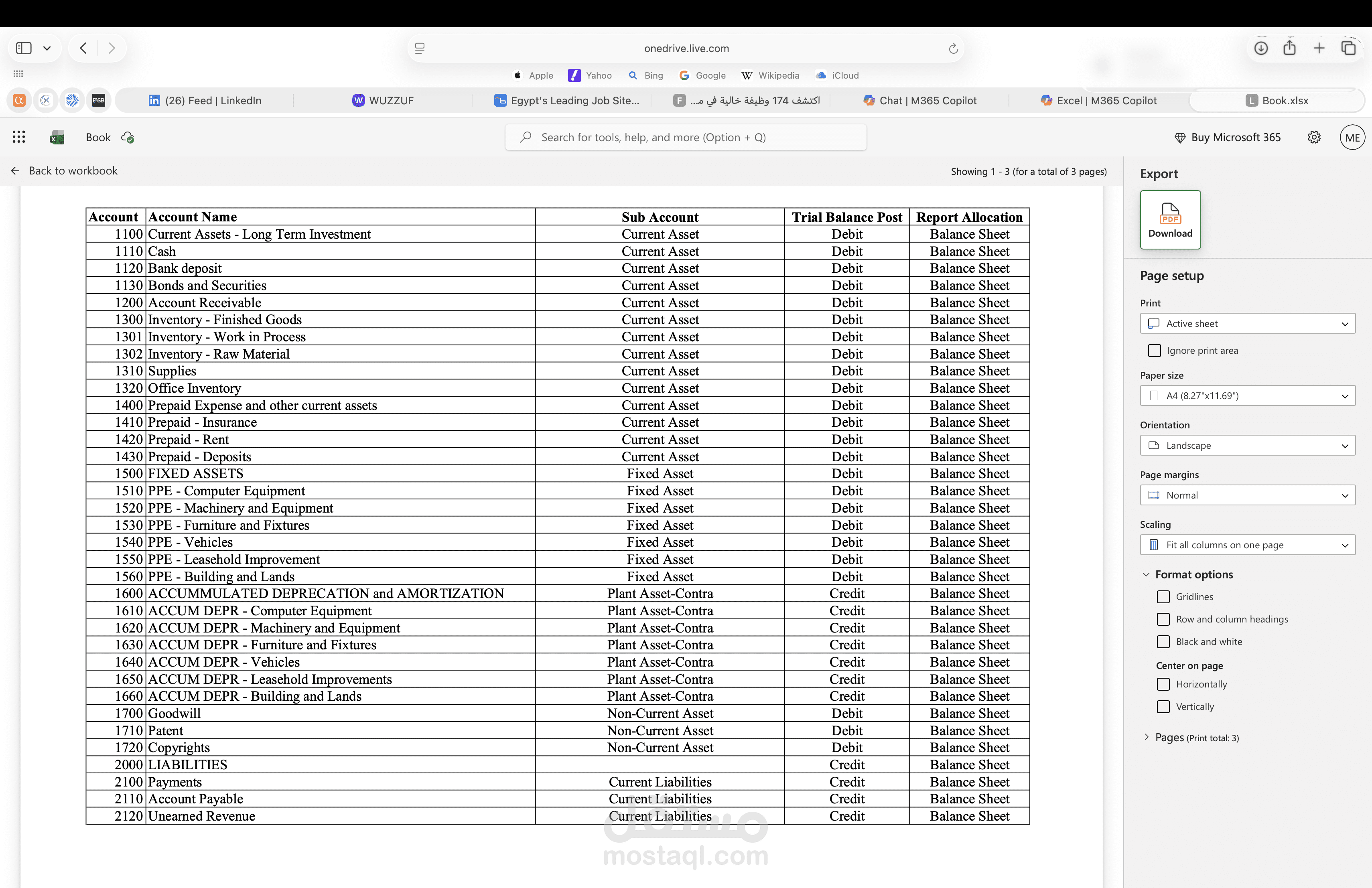The image size is (1372, 888).
Task: Click the page settings icon in address bar
Action: pyautogui.click(x=420, y=49)
